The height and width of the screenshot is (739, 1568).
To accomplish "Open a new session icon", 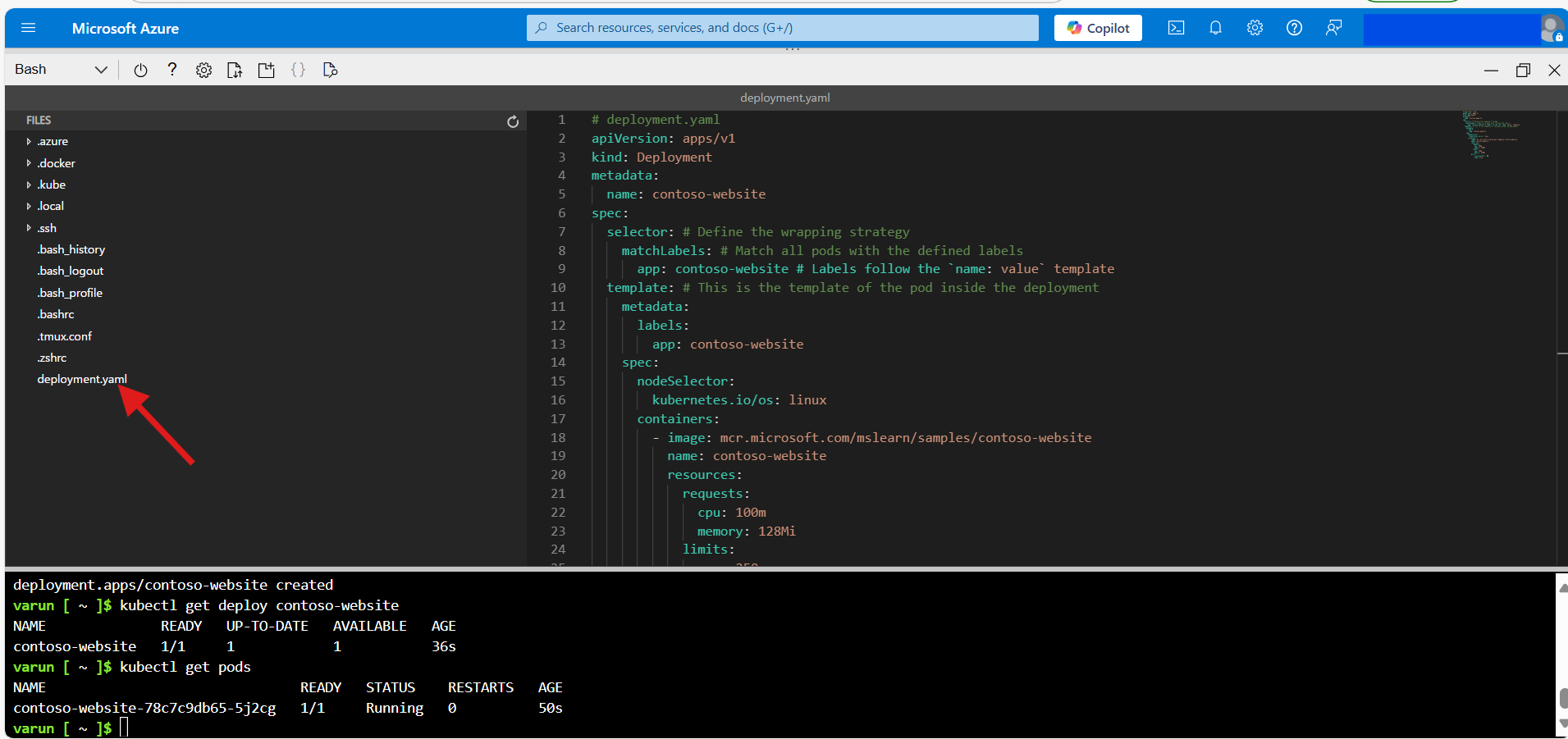I will (266, 70).
